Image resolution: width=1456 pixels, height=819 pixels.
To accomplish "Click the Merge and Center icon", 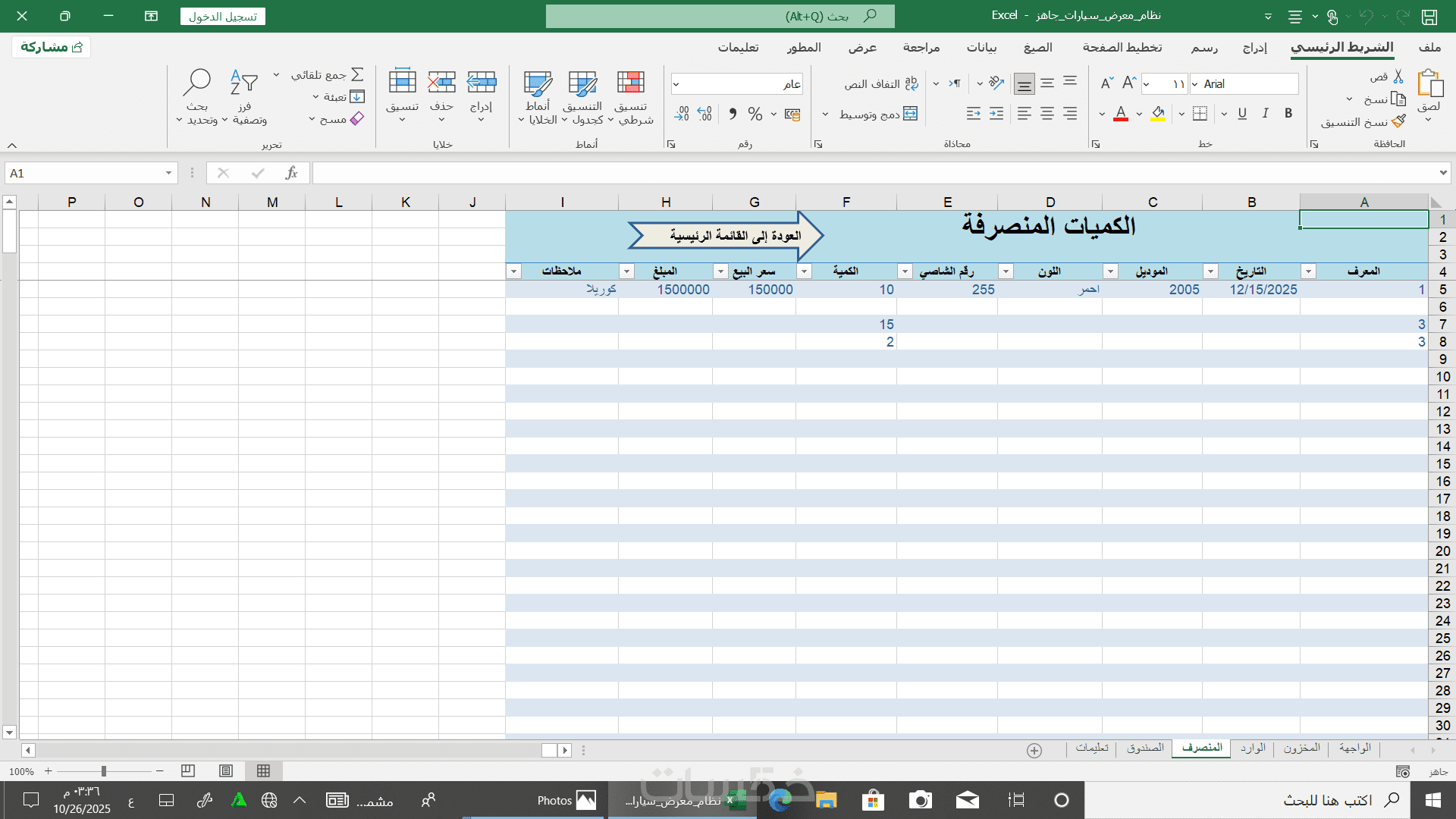I will tap(910, 114).
